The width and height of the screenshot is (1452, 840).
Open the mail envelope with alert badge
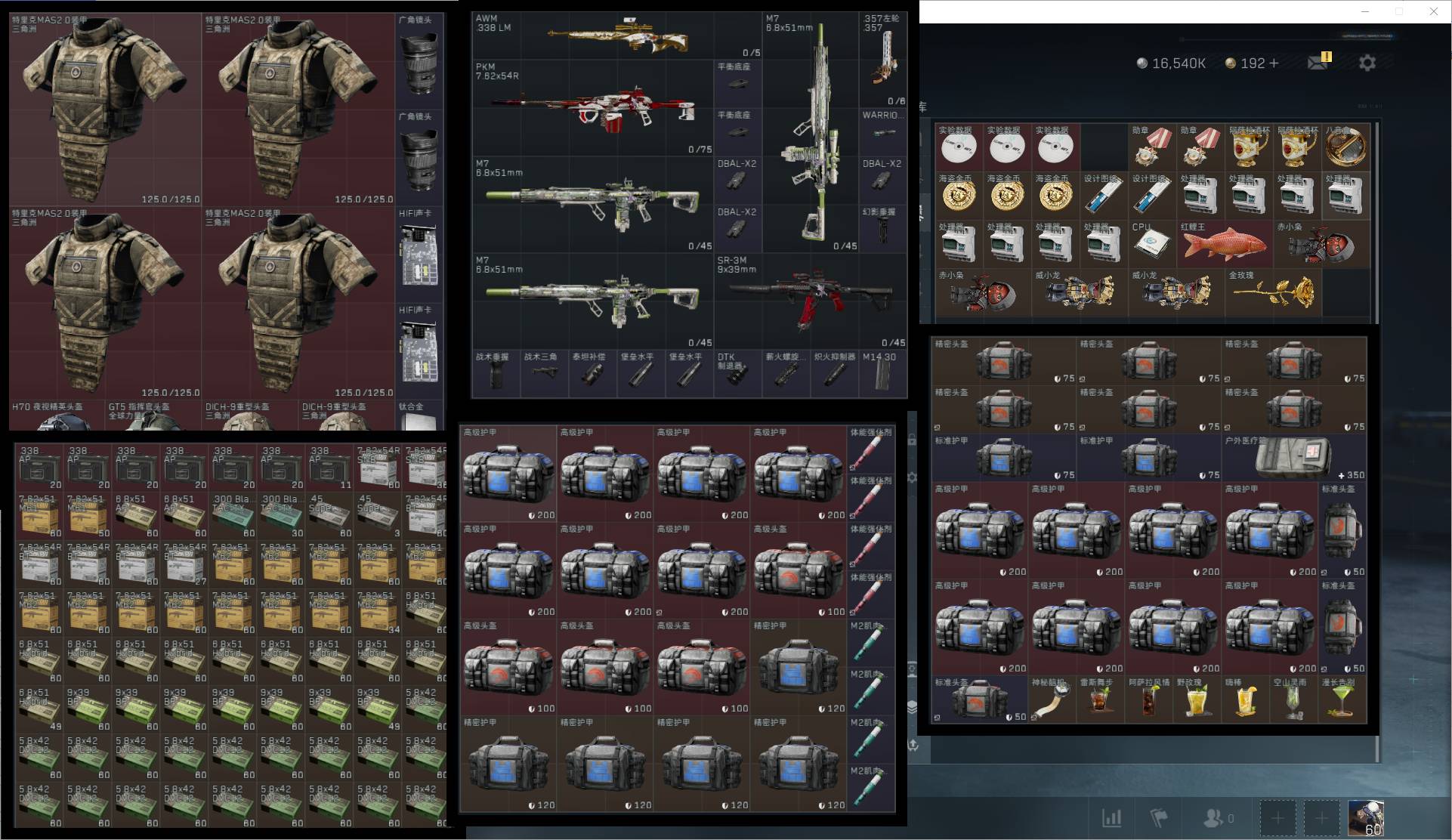(1319, 61)
